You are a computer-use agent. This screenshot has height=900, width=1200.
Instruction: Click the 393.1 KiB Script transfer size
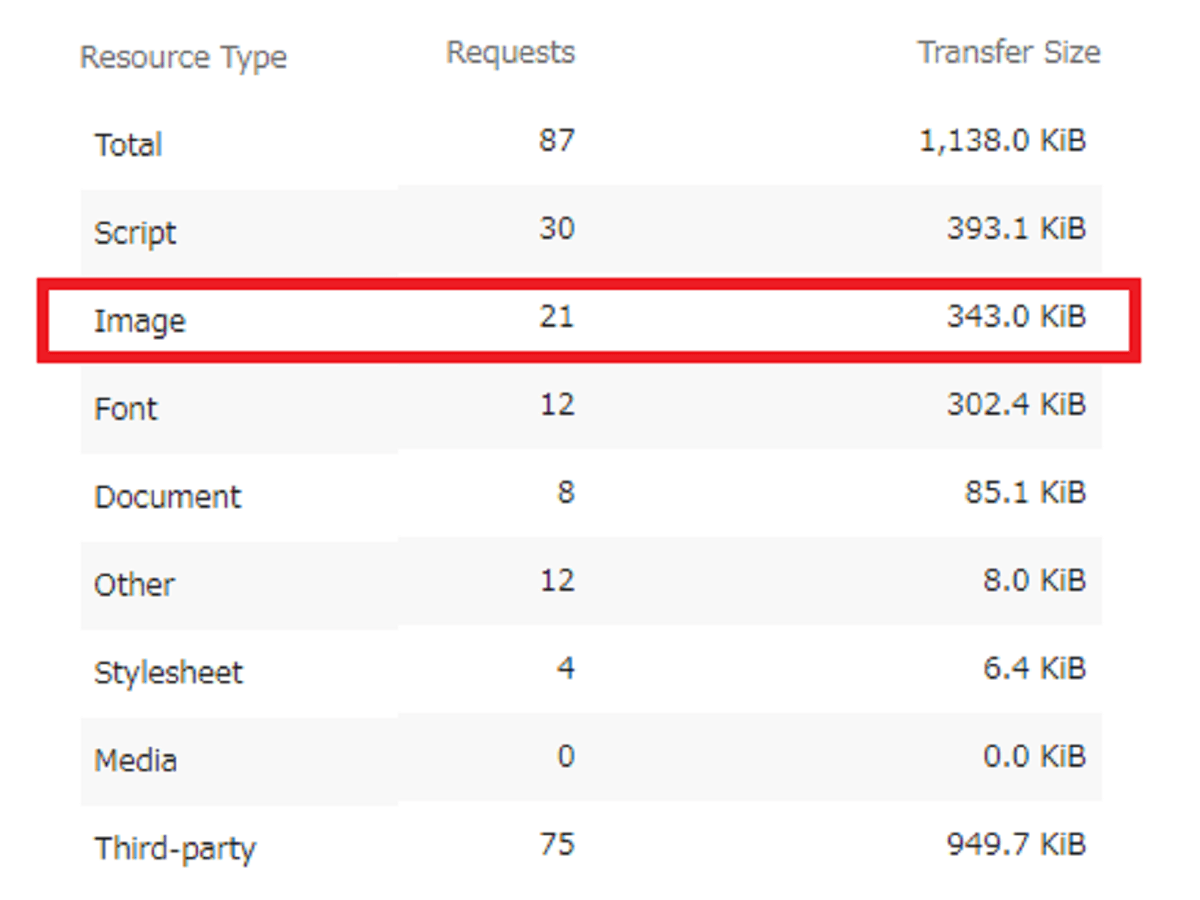(x=1016, y=229)
